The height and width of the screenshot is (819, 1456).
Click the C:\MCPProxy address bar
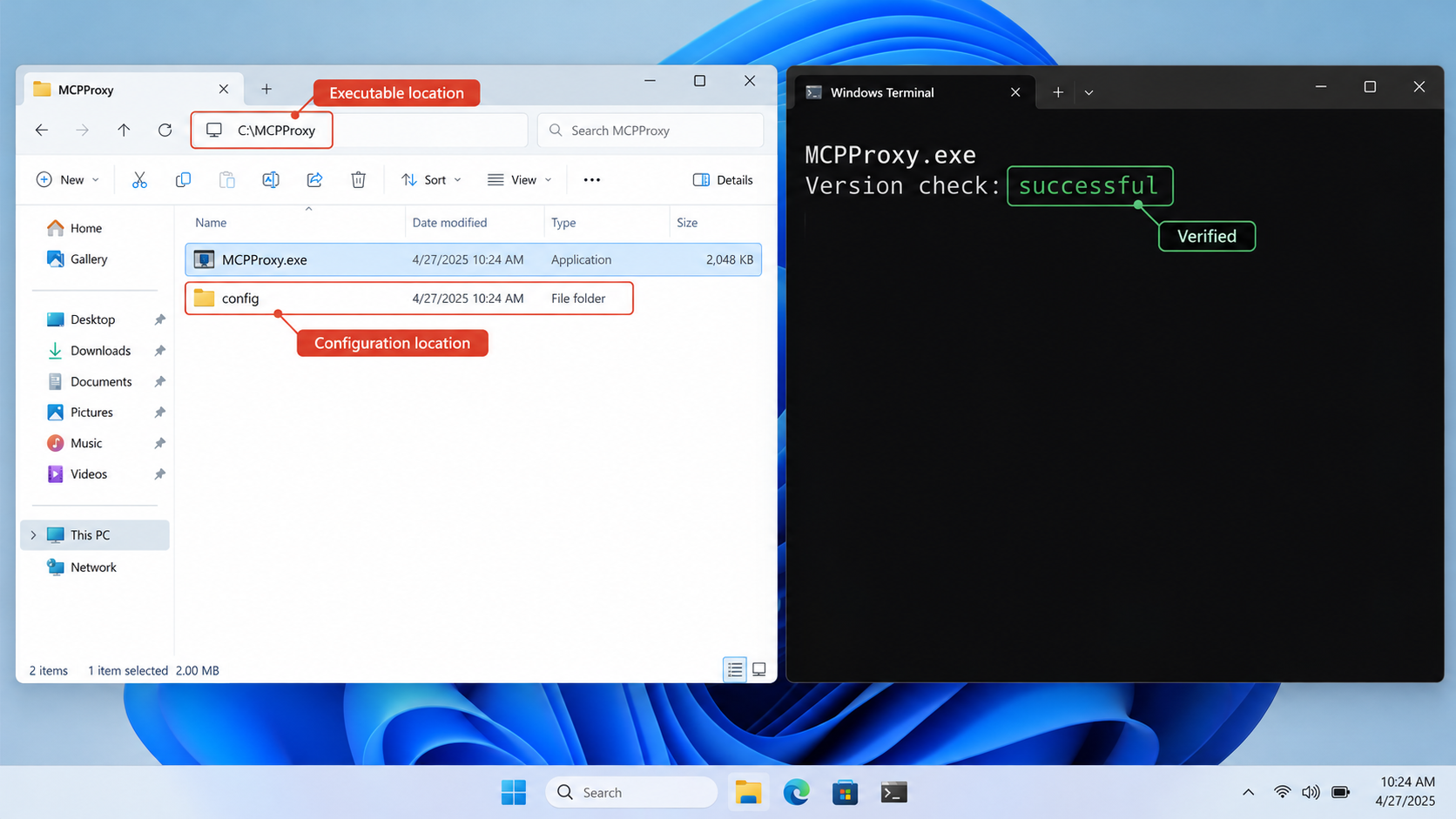[x=359, y=131]
